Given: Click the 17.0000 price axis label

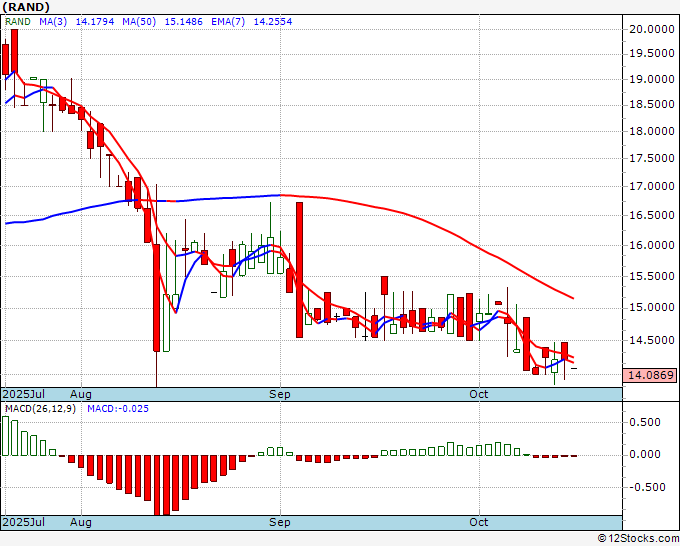Looking at the screenshot, I should [x=652, y=186].
